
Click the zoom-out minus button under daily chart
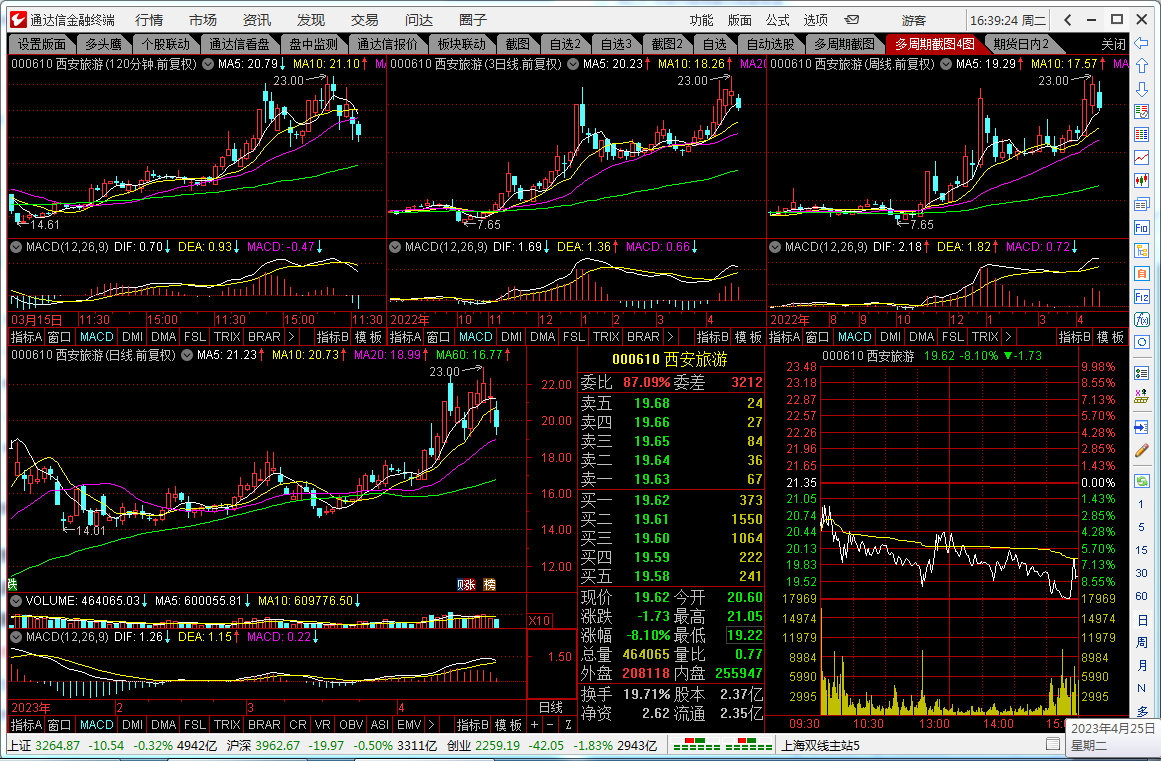click(551, 725)
